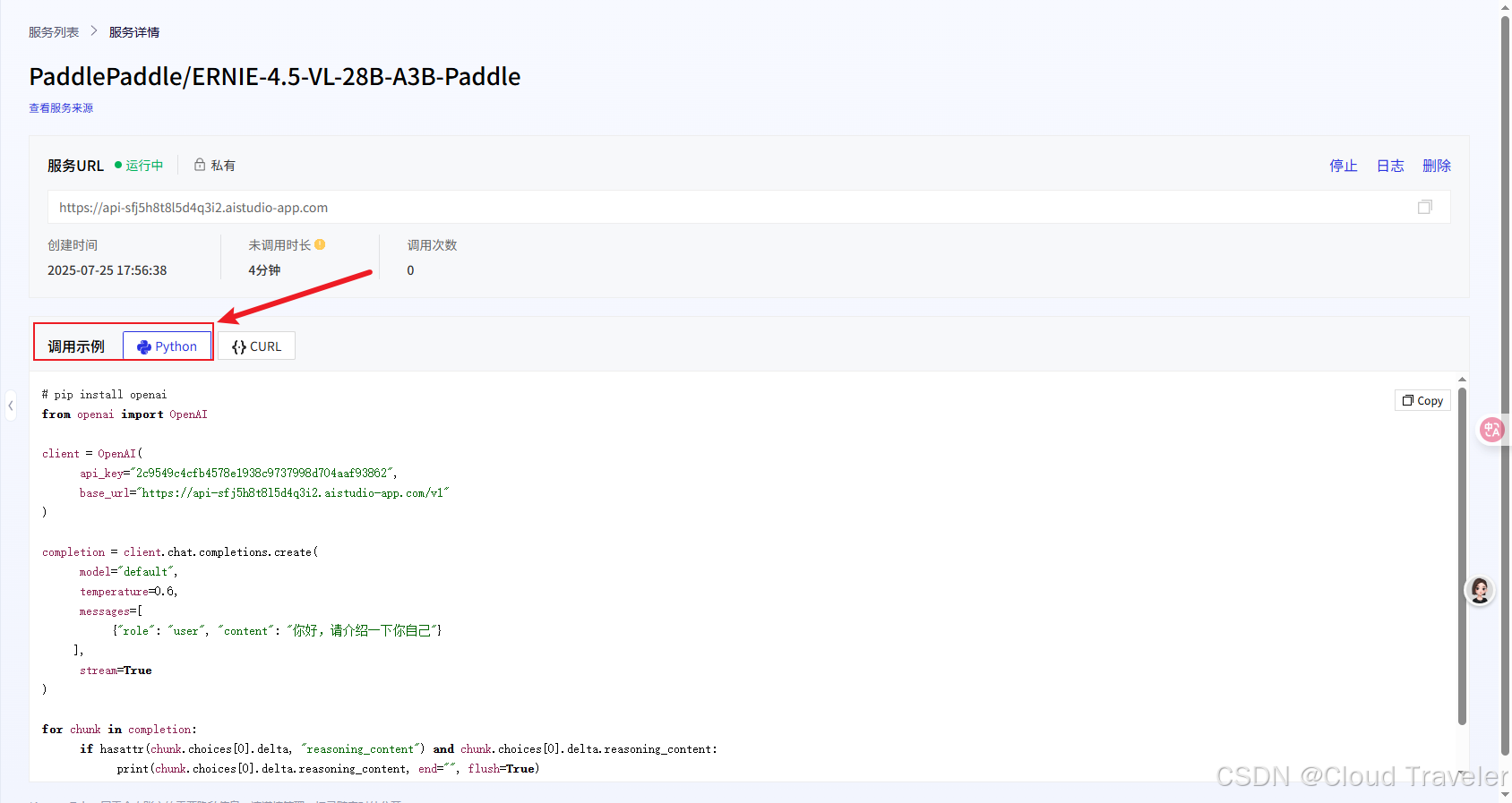Click the lock icon next to 私有
Image resolution: width=1512 pixels, height=803 pixels.
click(200, 165)
